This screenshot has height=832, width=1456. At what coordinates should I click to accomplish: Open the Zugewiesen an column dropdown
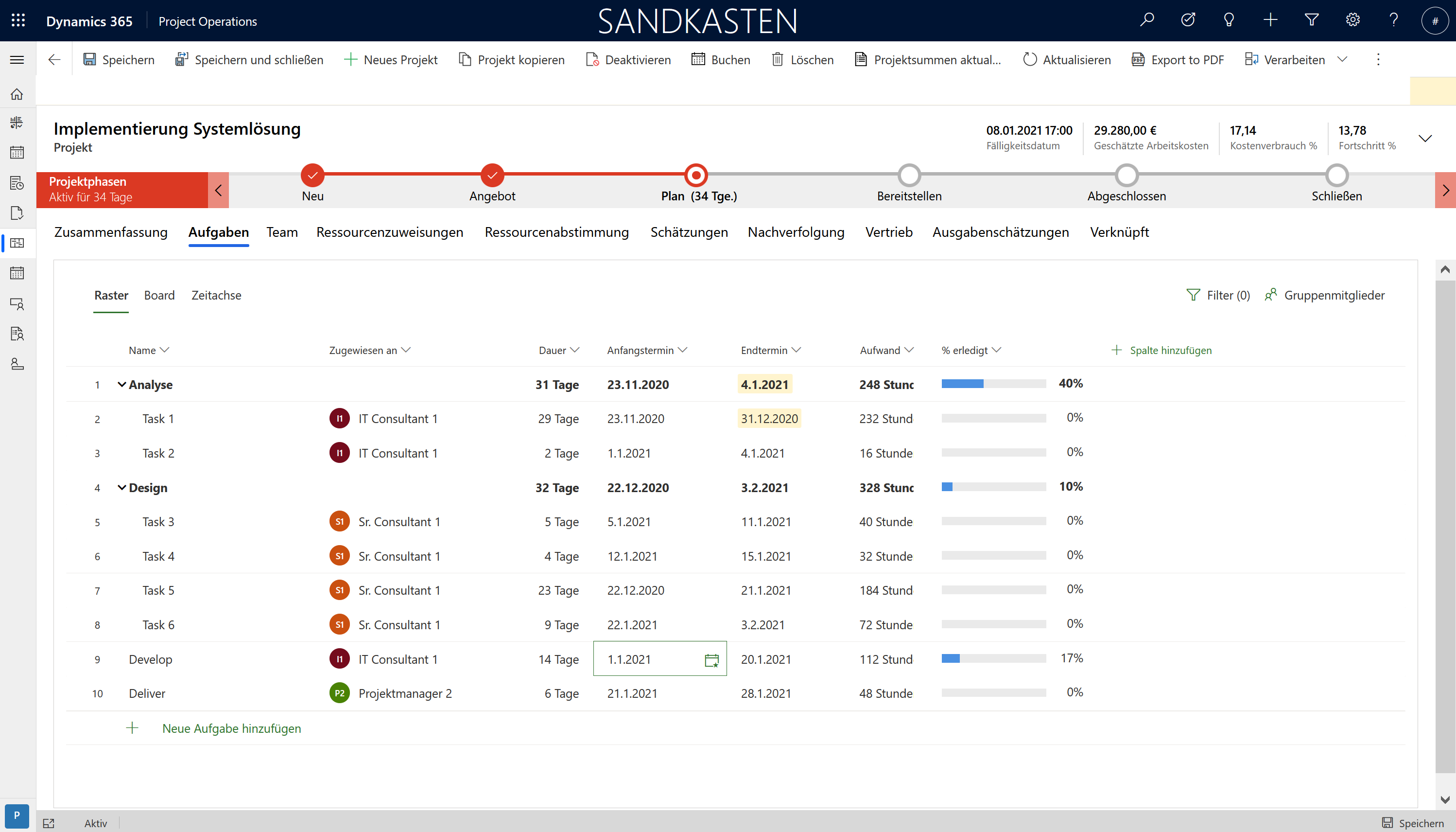pos(406,350)
